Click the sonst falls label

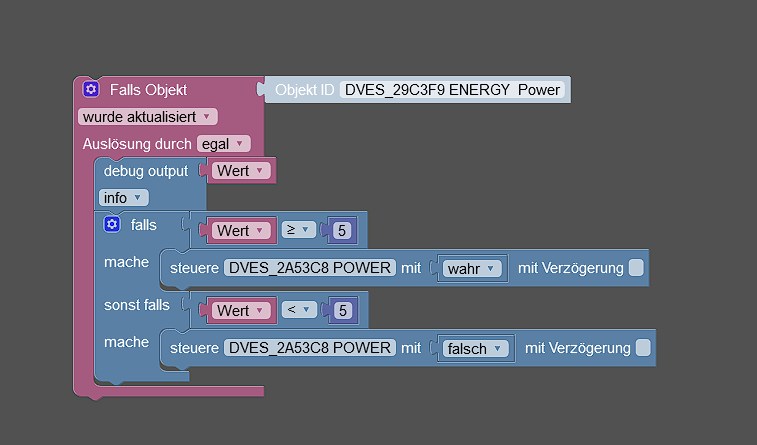click(137, 305)
